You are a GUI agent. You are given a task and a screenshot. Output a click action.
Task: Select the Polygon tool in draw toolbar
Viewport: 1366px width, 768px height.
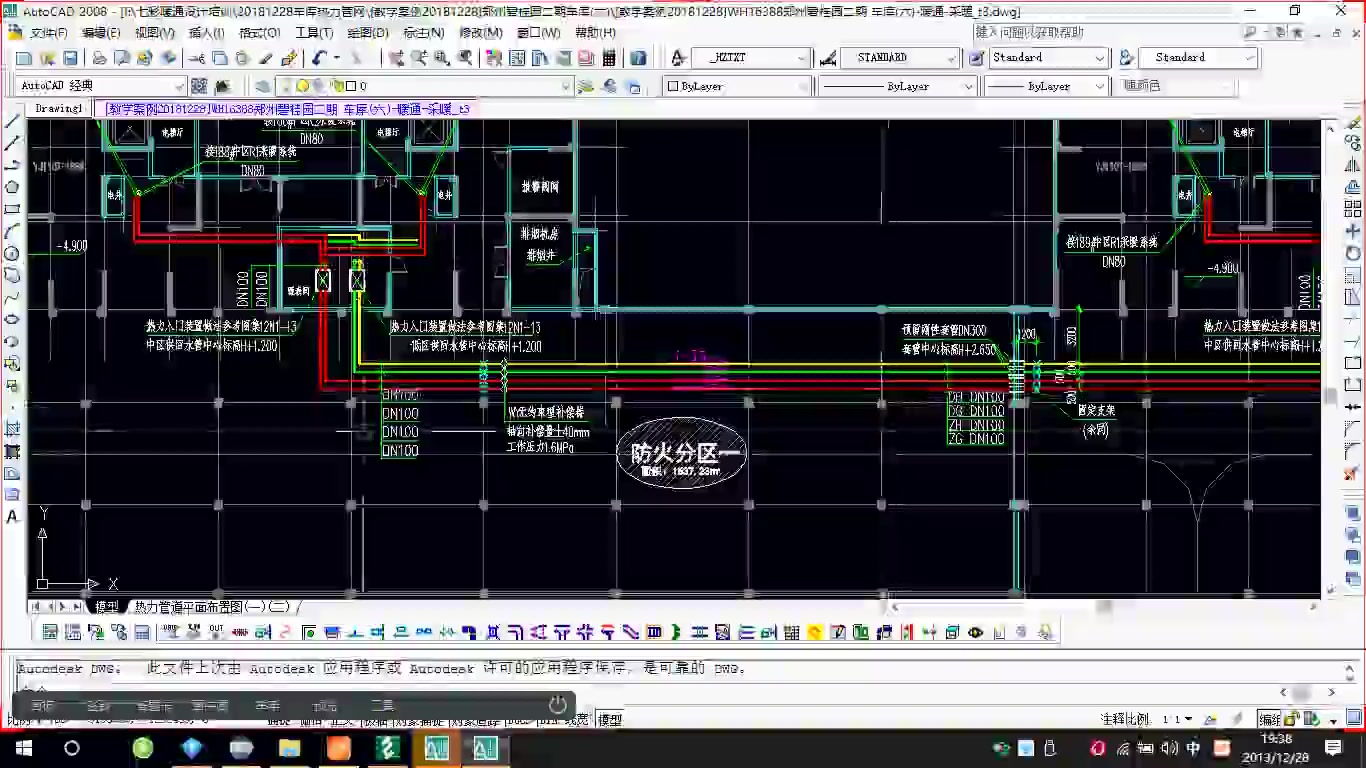(x=13, y=187)
